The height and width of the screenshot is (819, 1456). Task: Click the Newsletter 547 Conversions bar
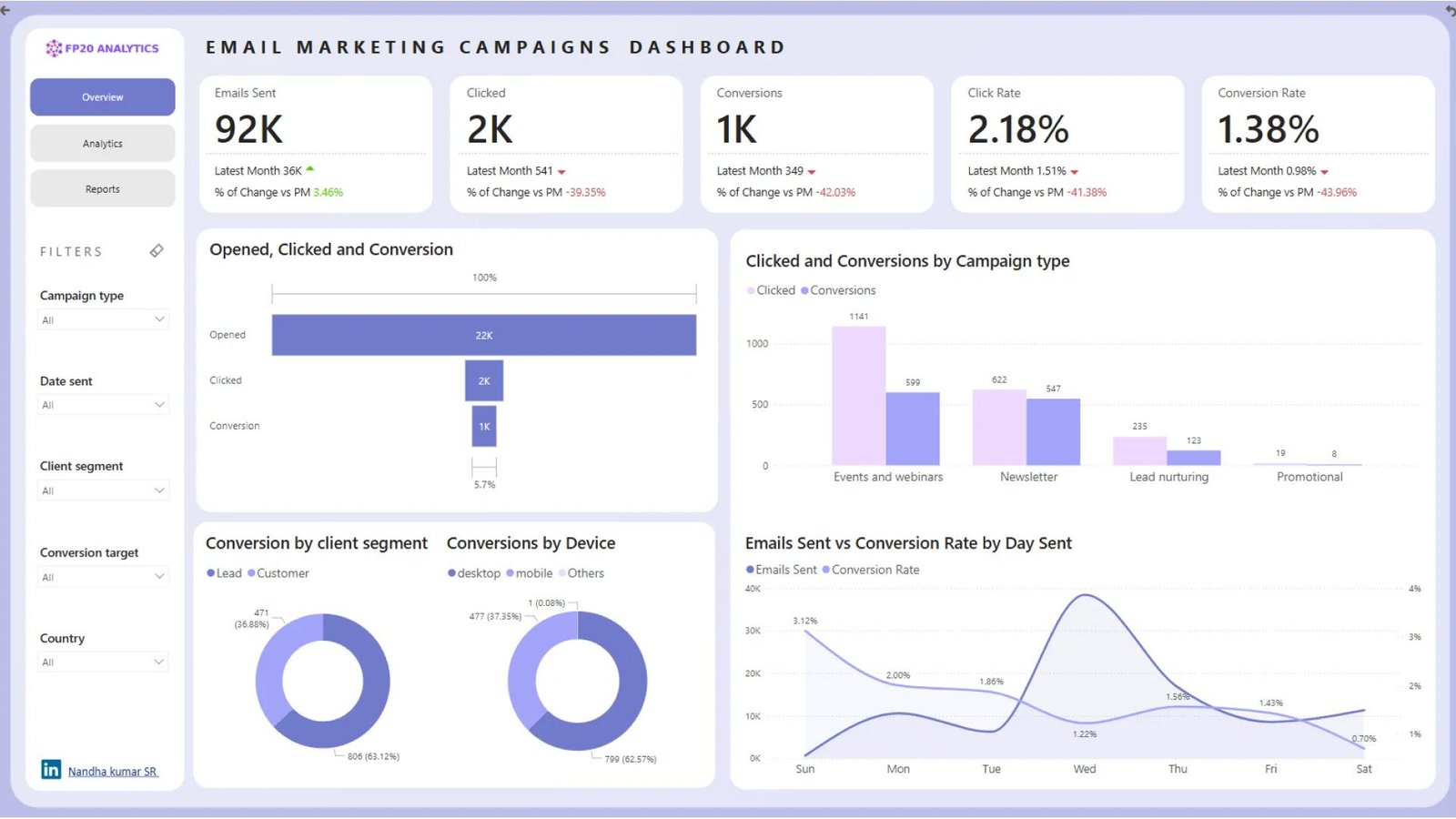coord(1054,432)
